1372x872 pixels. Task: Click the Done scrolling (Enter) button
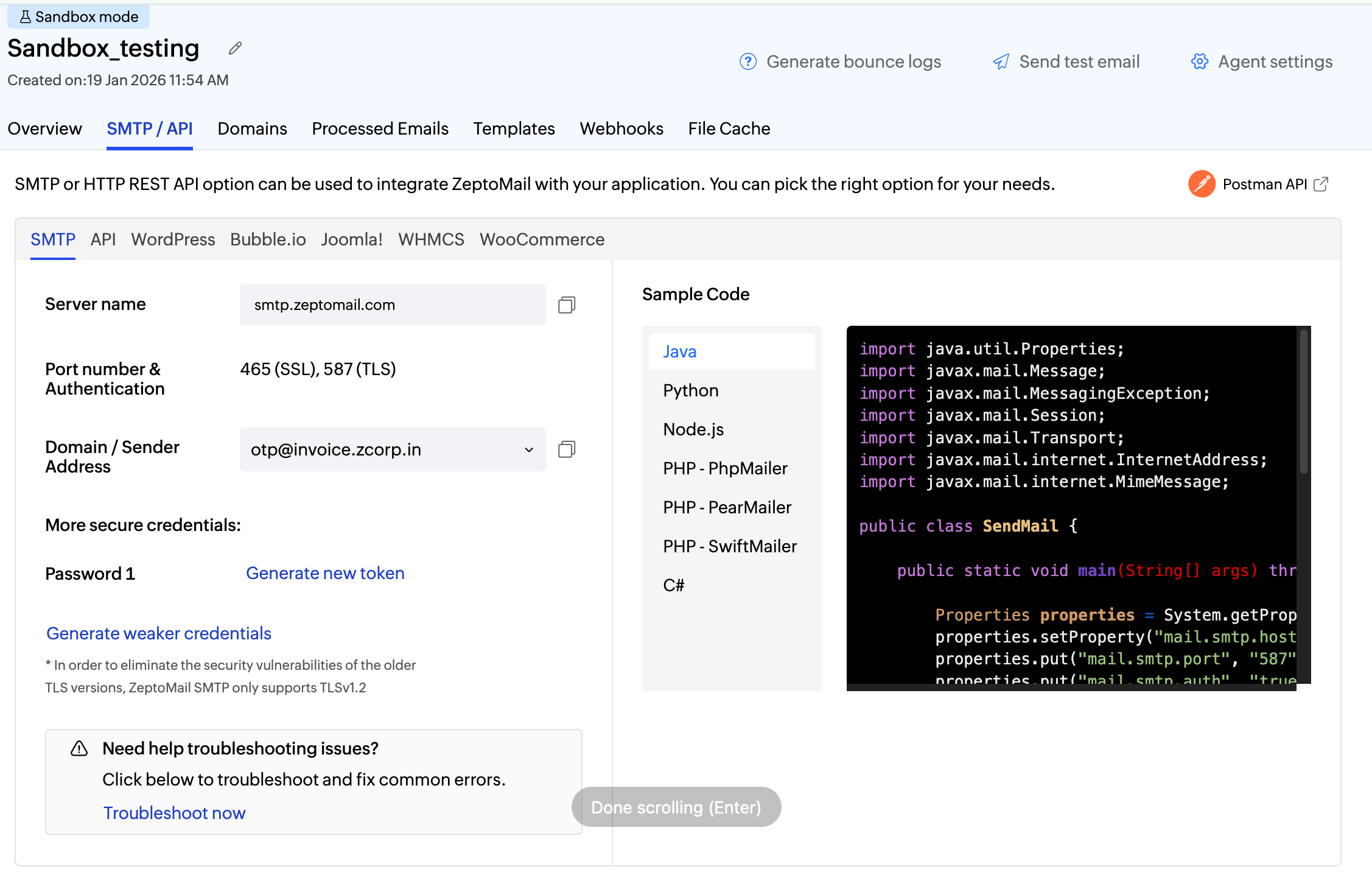(x=676, y=807)
